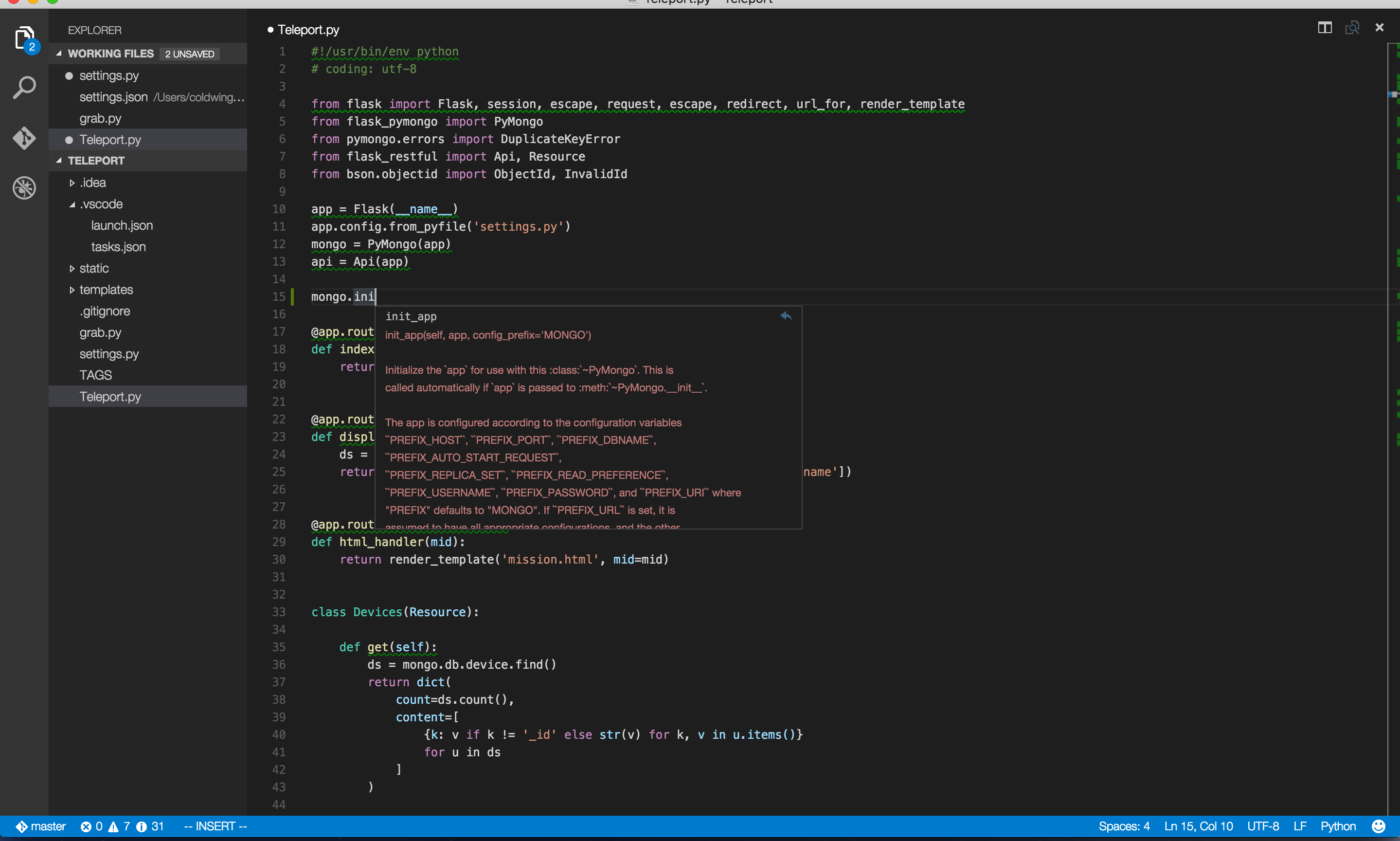Click the editor scrollbar on the right
The width and height of the screenshot is (1400, 841).
(1393, 227)
